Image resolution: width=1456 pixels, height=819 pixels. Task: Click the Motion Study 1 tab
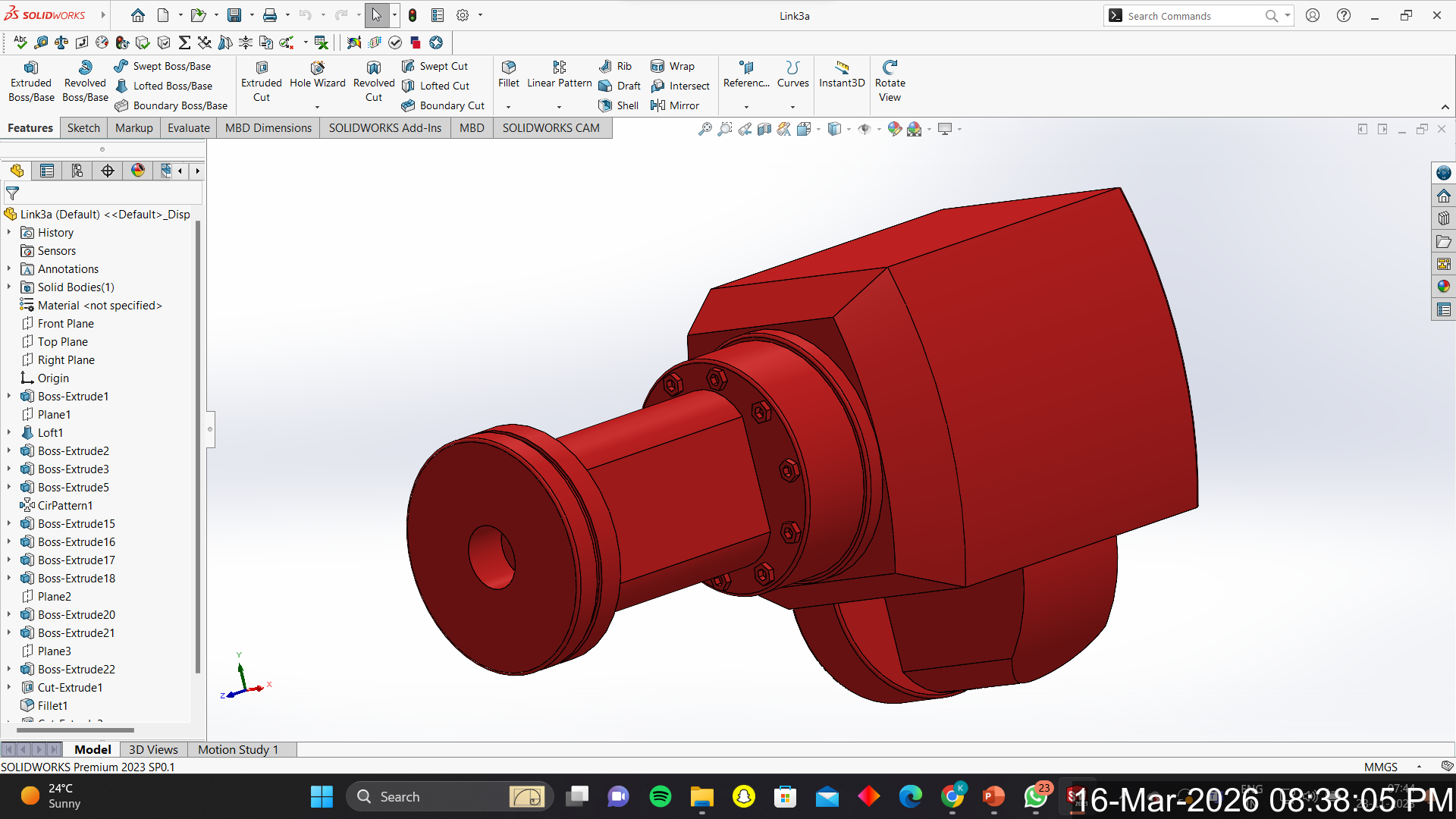coord(238,749)
